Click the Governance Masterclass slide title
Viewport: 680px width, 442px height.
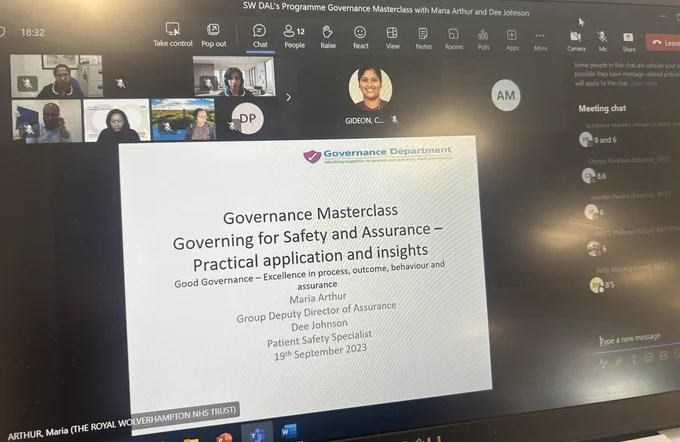[310, 214]
